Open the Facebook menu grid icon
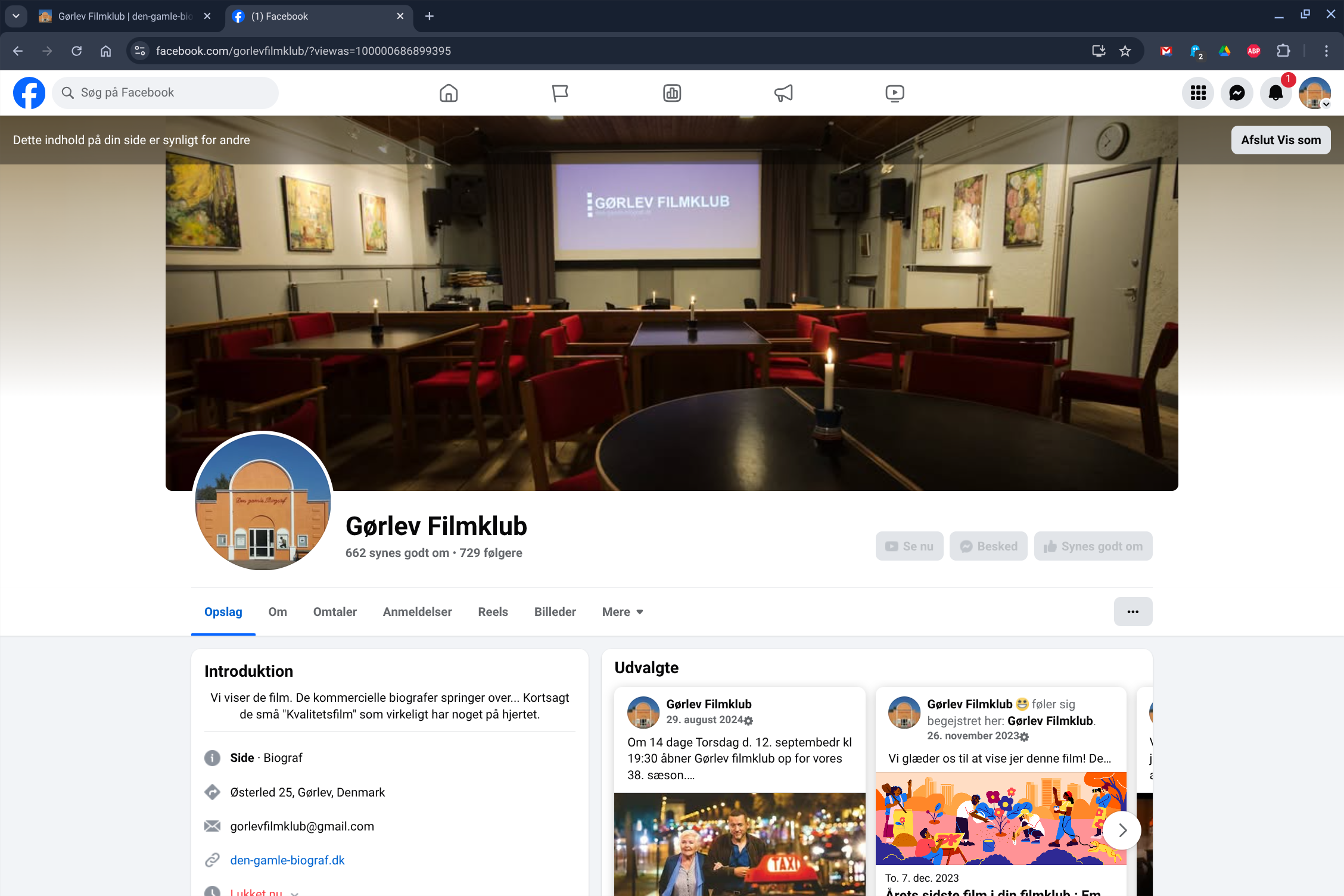Image resolution: width=1344 pixels, height=896 pixels. coord(1198,93)
